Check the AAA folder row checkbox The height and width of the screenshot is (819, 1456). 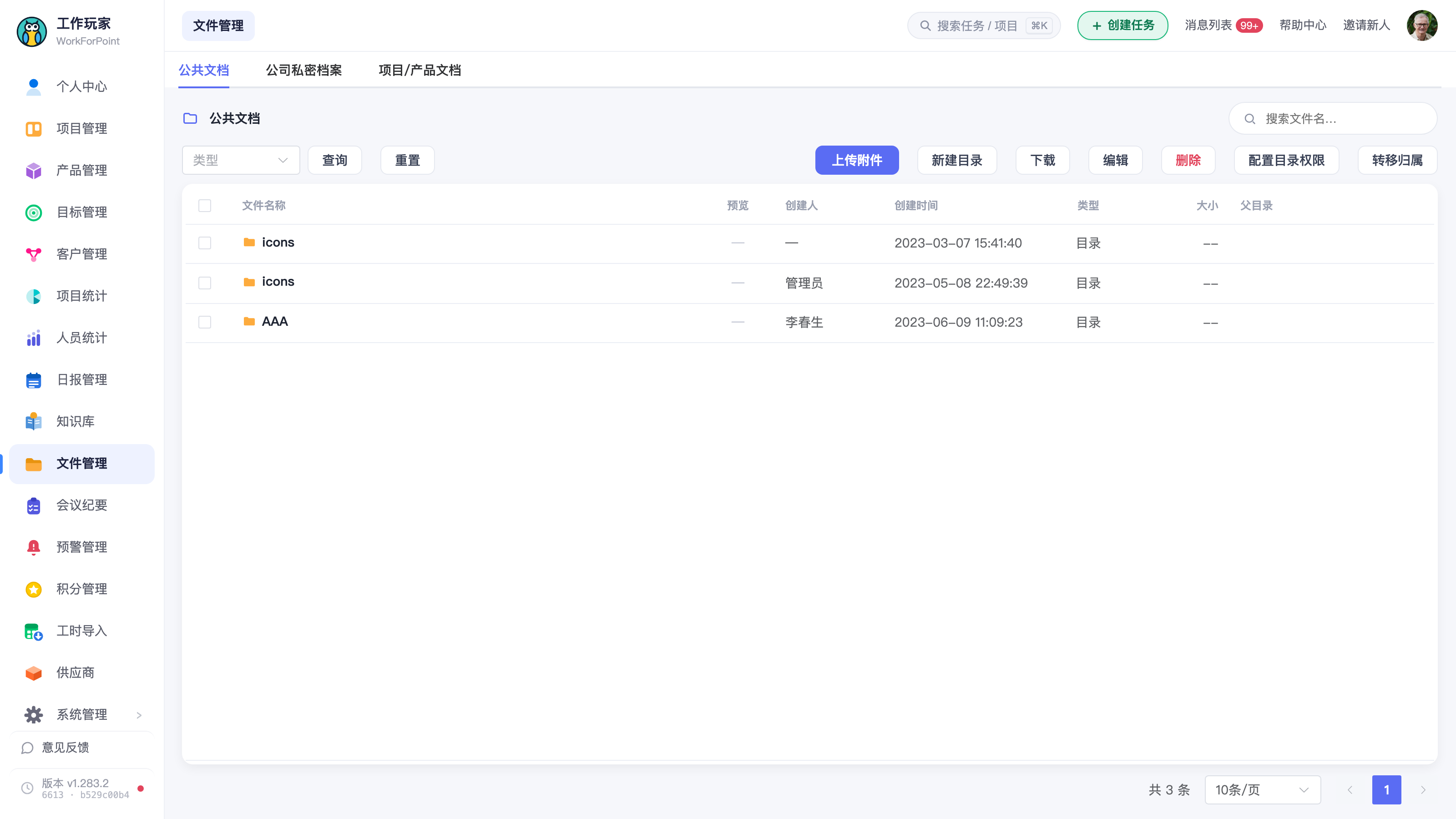point(205,322)
